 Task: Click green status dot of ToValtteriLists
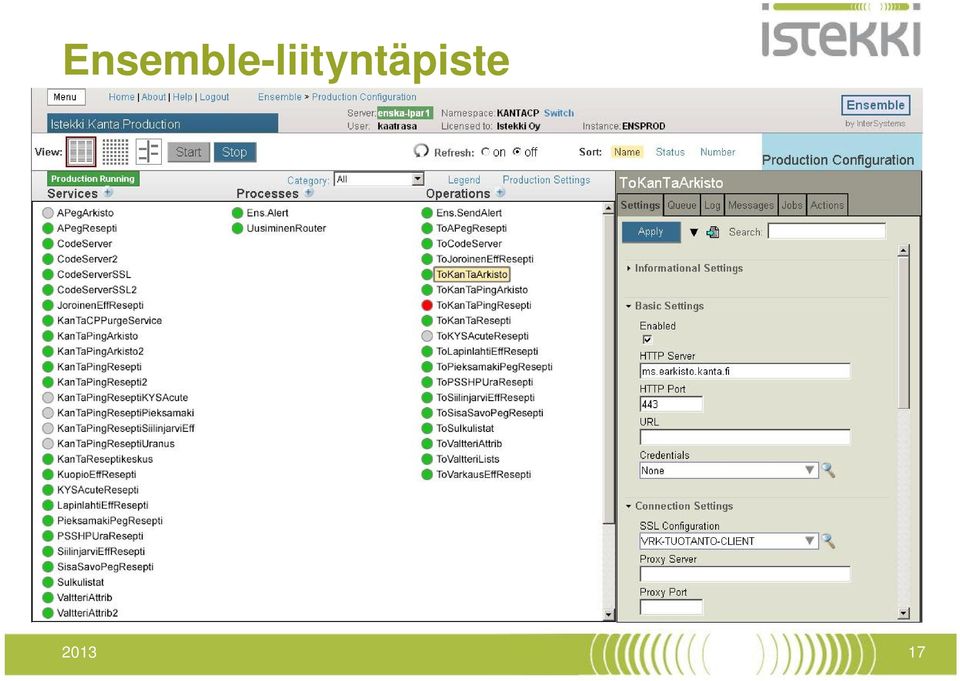(427, 459)
